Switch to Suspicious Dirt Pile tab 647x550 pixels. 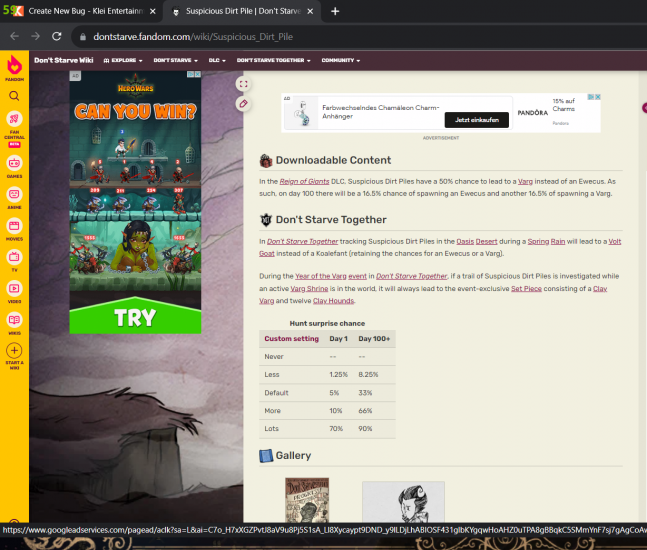pos(242,11)
